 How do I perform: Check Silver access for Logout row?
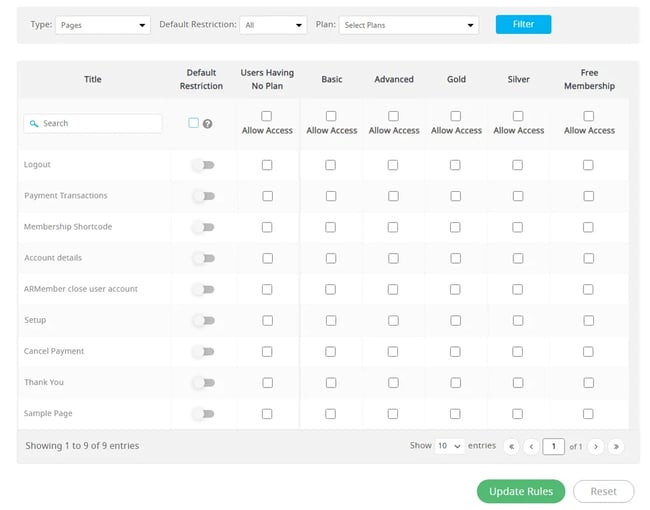[x=517, y=165]
